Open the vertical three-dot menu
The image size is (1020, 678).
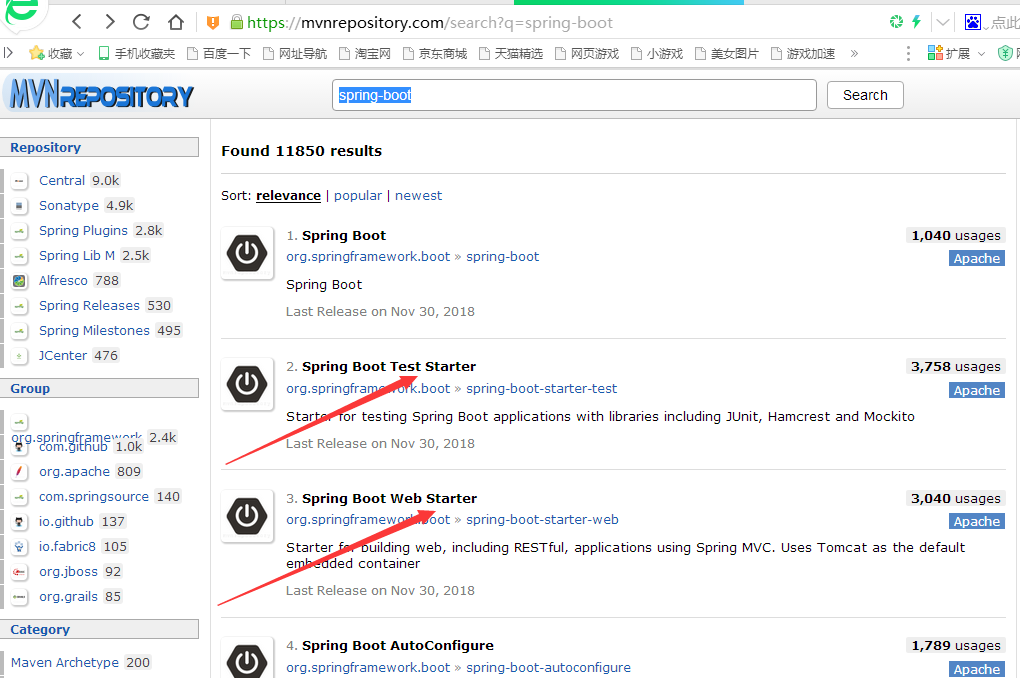click(908, 53)
